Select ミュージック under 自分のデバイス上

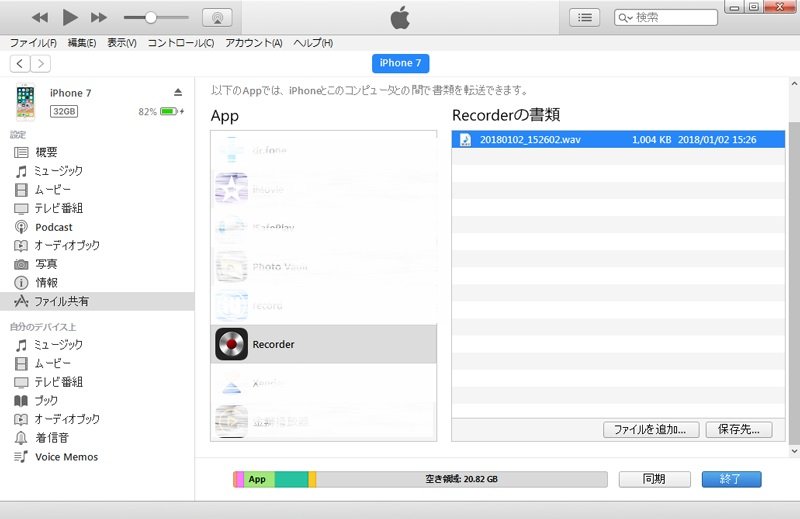pyautogui.click(x=97, y=345)
